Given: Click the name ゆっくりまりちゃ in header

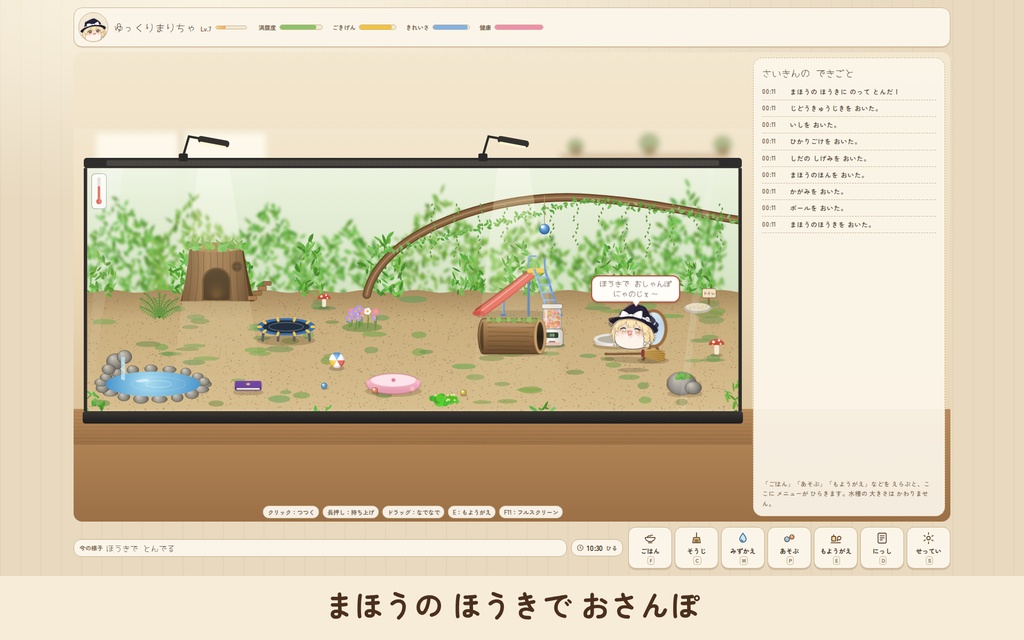Looking at the screenshot, I should pos(154,27).
